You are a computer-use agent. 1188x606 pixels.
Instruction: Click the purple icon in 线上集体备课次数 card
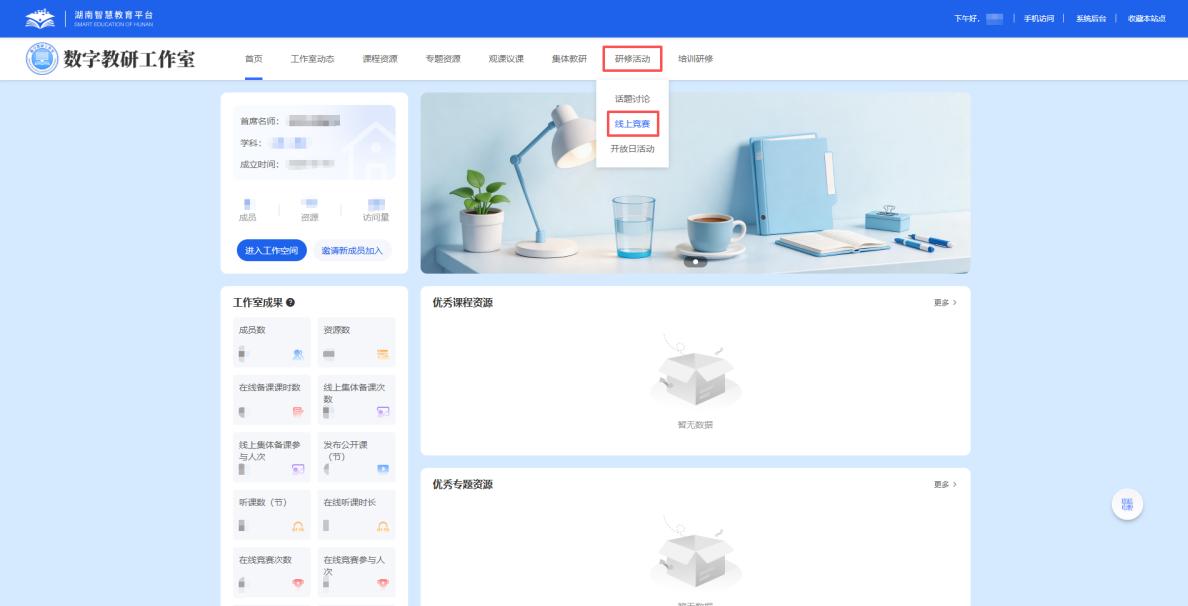coord(383,411)
